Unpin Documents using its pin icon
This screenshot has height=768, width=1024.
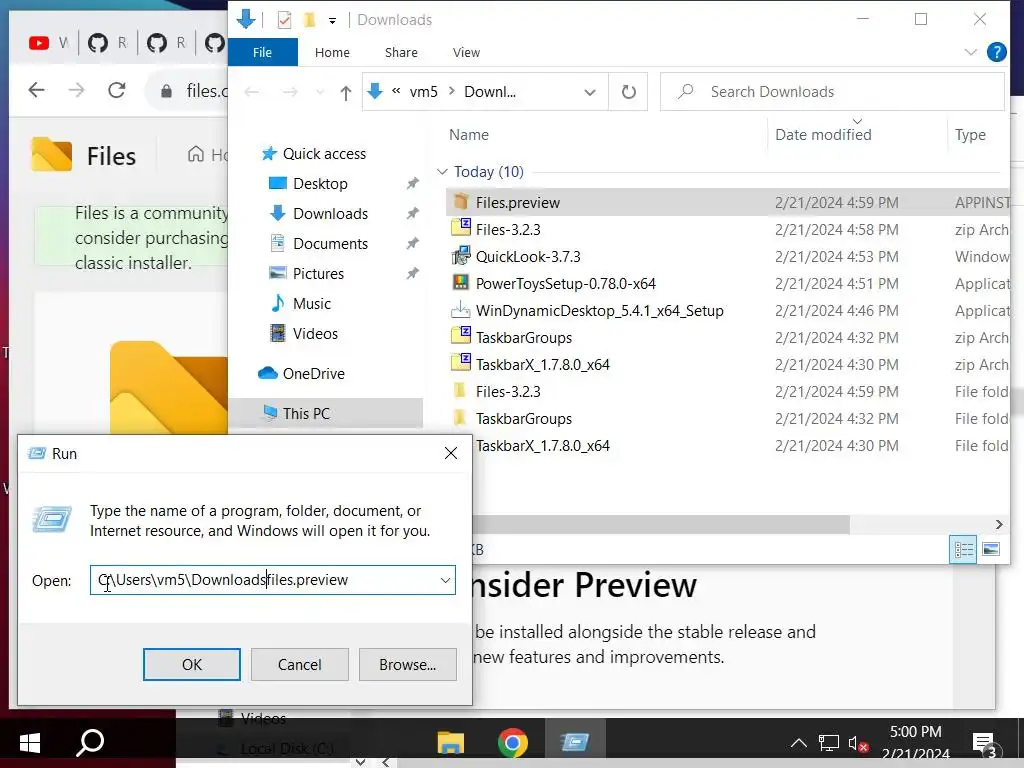click(412, 244)
